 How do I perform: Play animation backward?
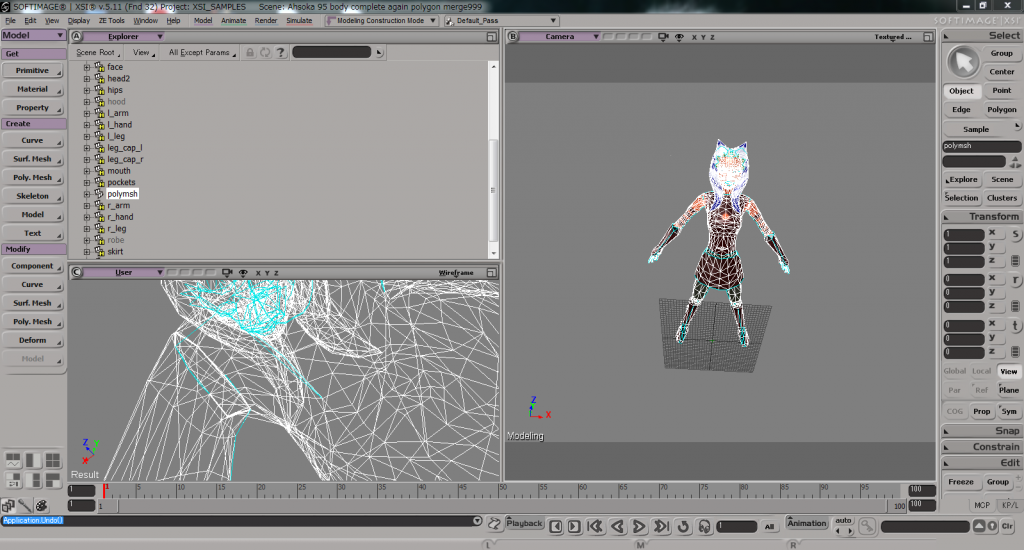[617, 526]
